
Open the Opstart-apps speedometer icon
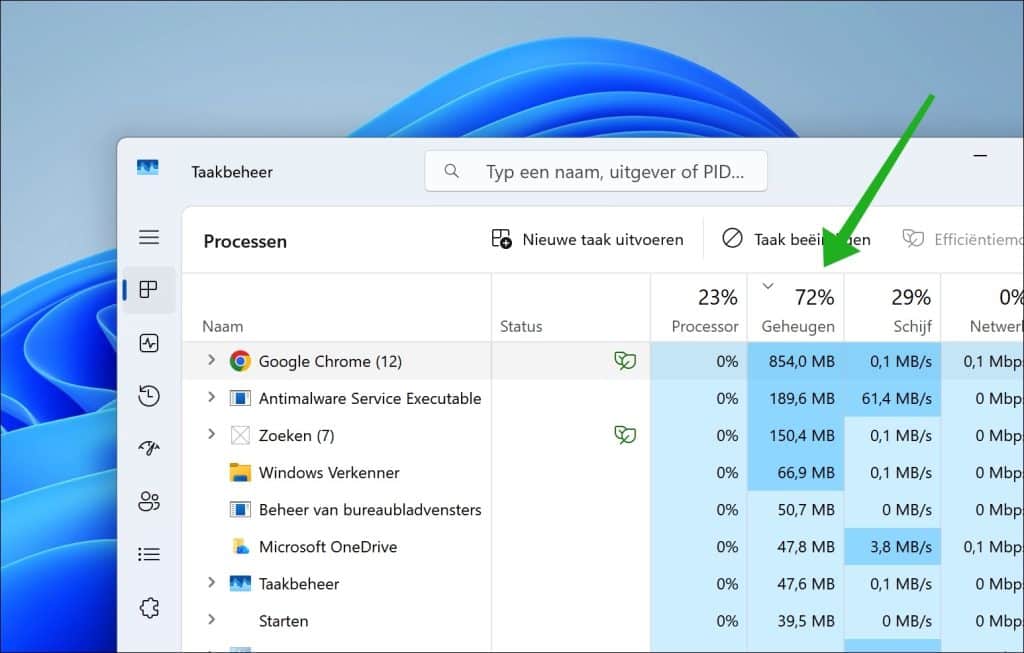click(x=149, y=448)
